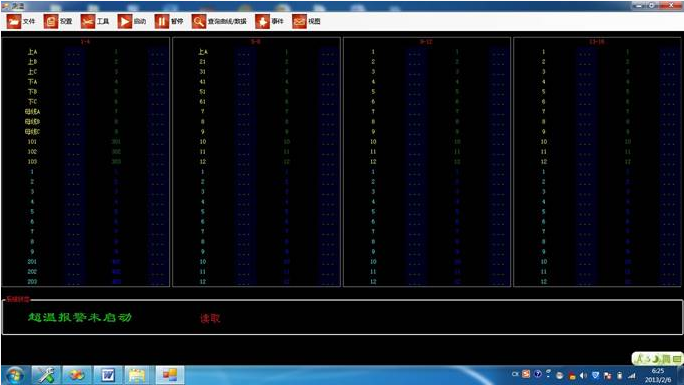The image size is (684, 385).
Task: Click the red 读取 text in status area
Action: click(x=210, y=318)
